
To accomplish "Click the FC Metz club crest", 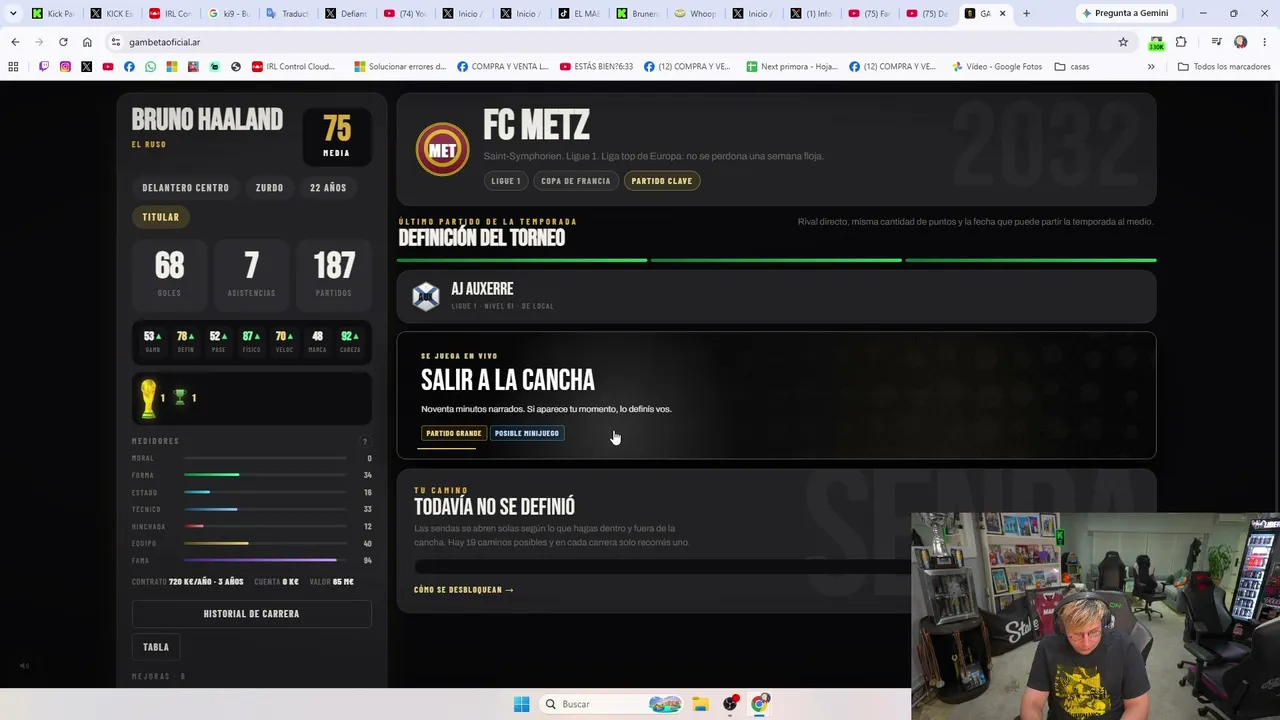I will click(442, 150).
